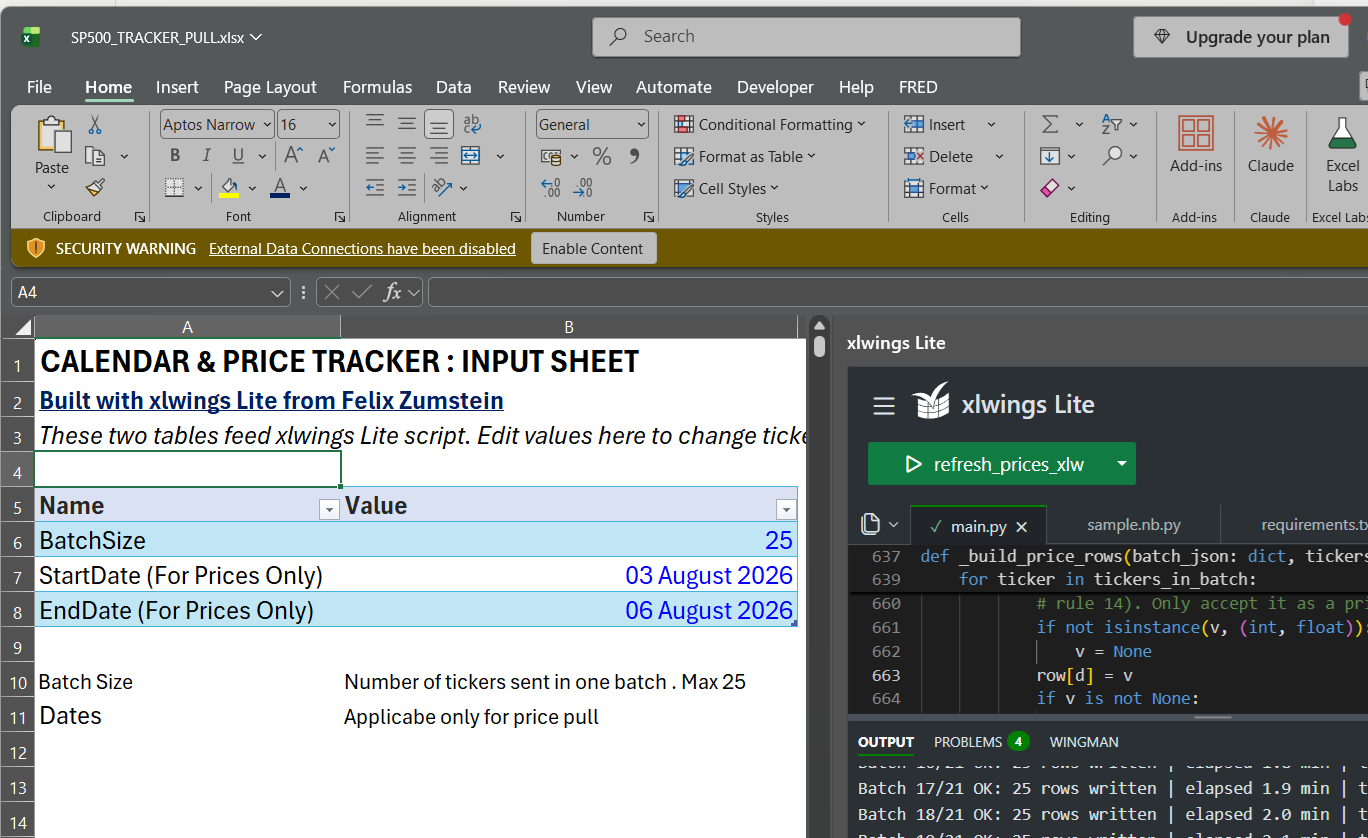This screenshot has width=1368, height=838.
Task: Expand the Name Box dropdown arrow
Action: (278, 293)
